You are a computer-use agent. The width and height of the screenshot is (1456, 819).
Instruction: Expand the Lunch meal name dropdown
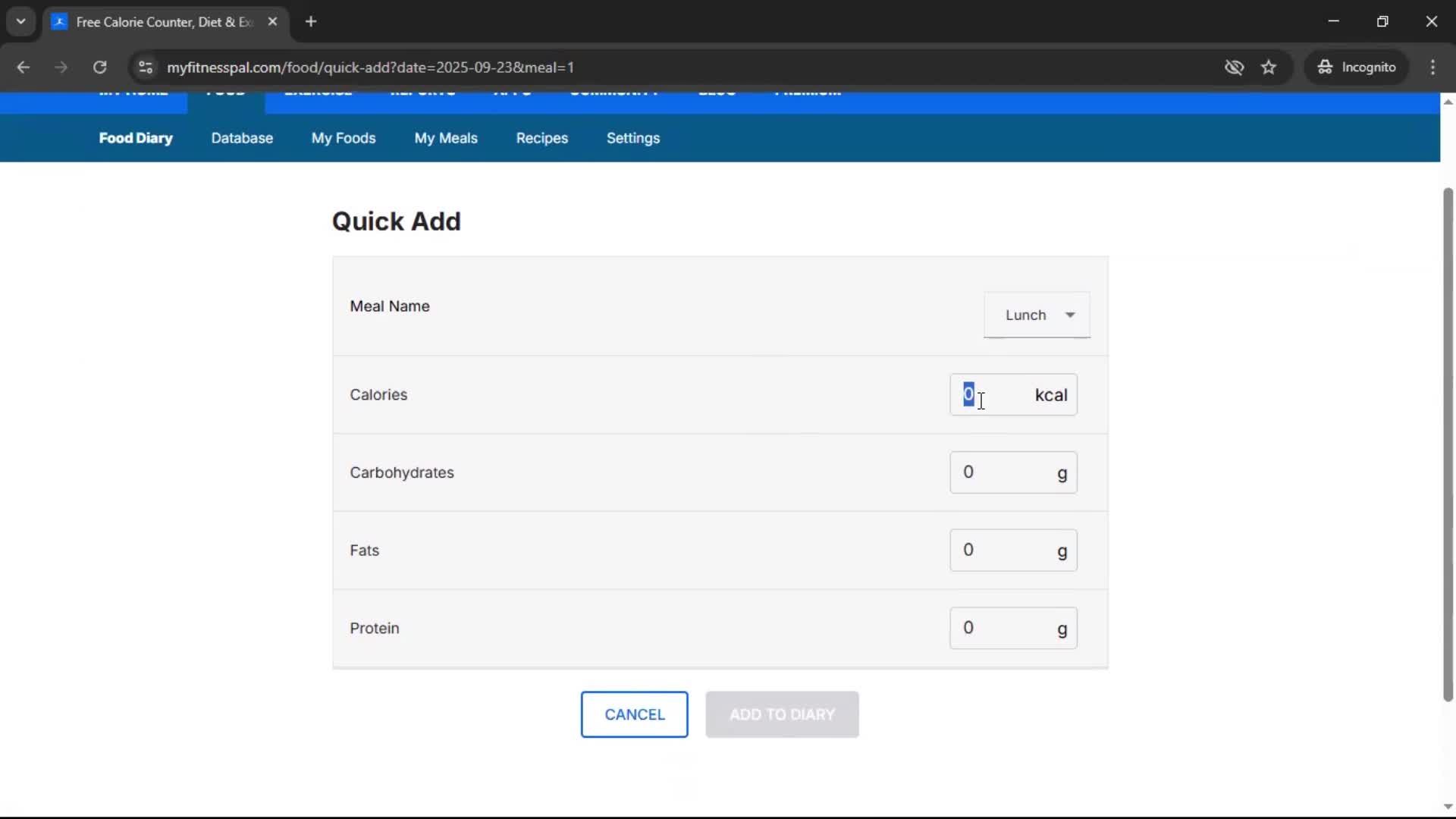click(x=1037, y=315)
